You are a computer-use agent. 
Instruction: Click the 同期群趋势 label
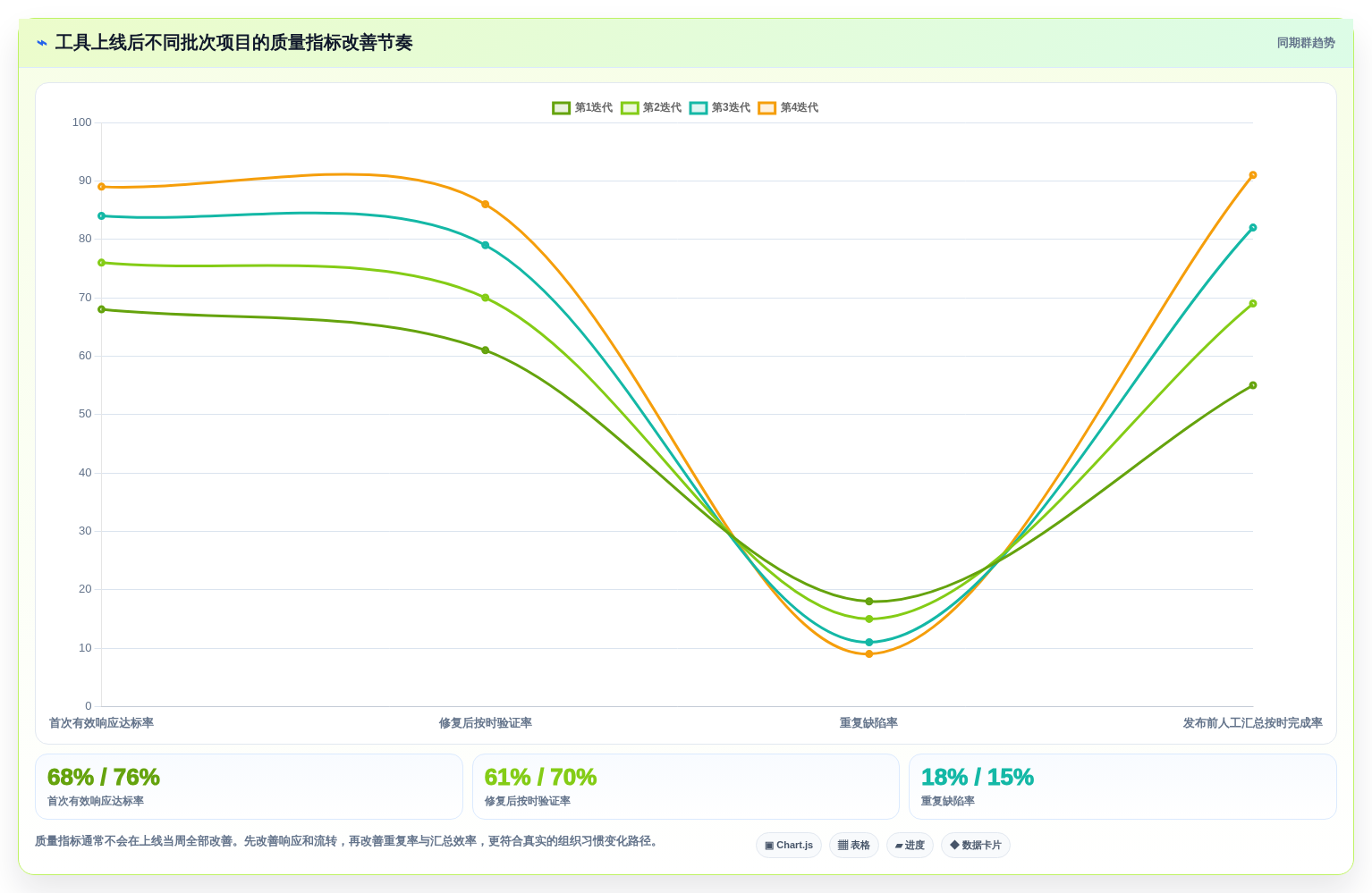(1306, 43)
